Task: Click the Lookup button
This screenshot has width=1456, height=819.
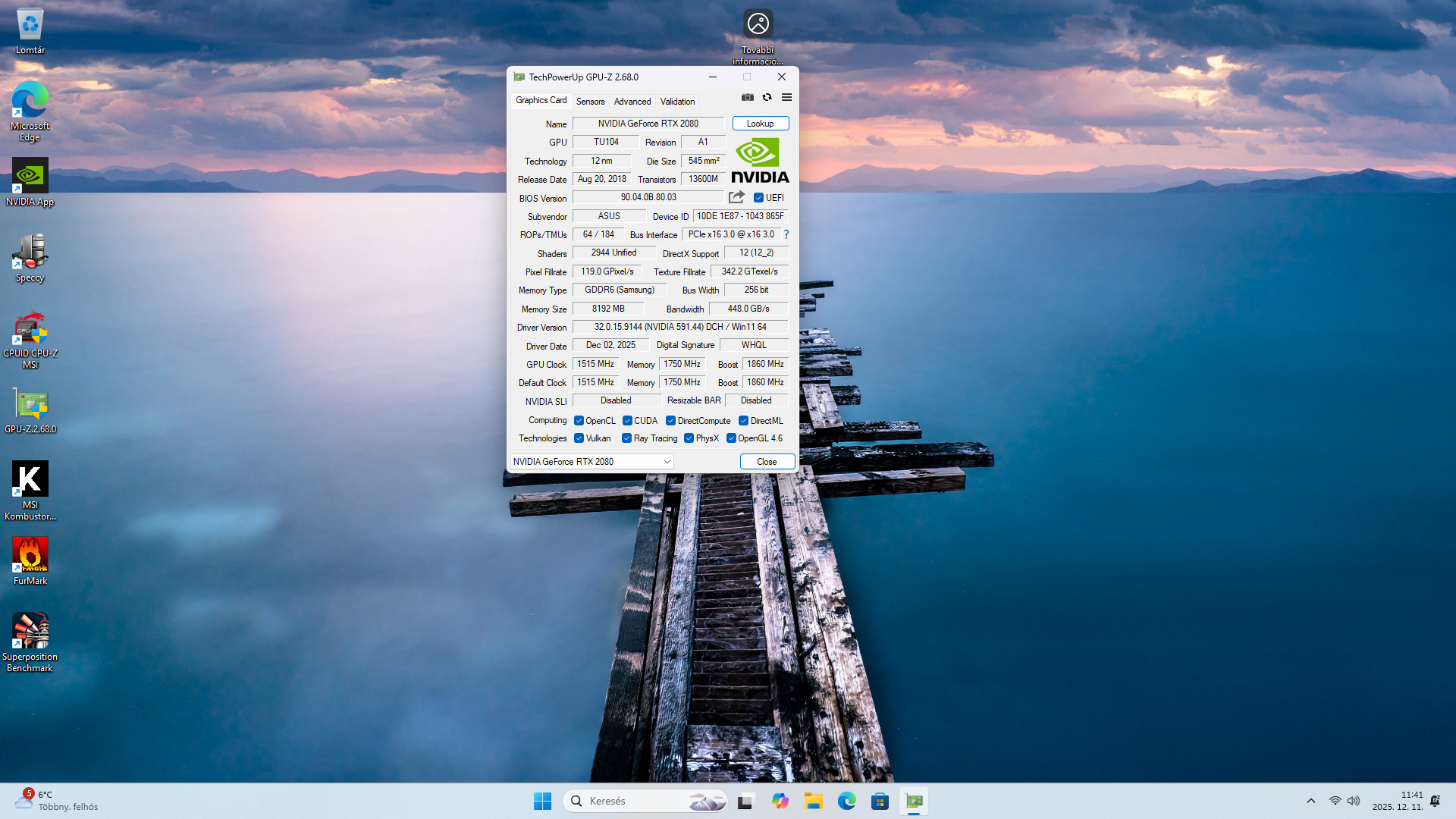Action: click(760, 124)
